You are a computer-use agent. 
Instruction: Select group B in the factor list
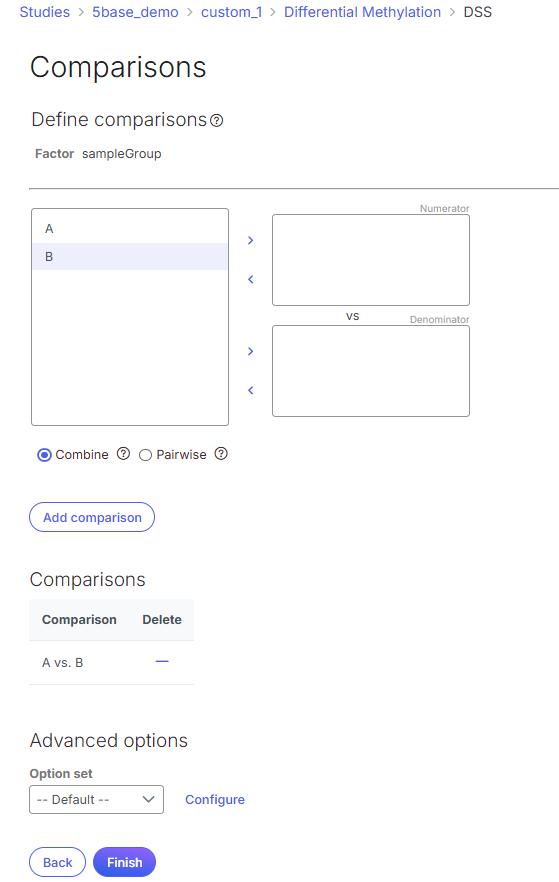tap(130, 256)
